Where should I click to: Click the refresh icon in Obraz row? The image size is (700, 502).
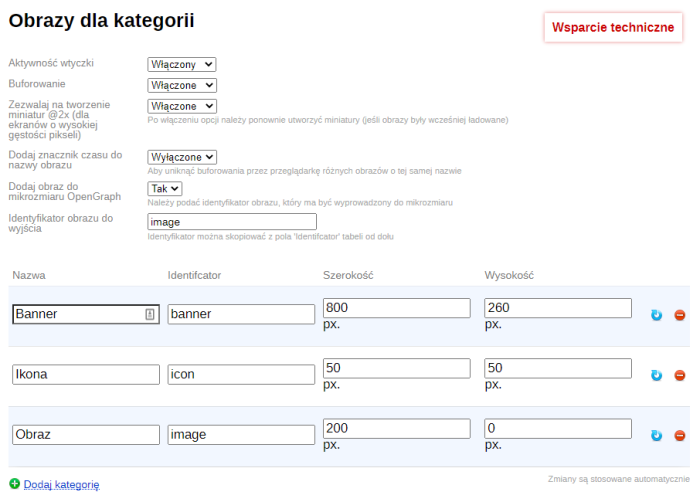click(657, 435)
